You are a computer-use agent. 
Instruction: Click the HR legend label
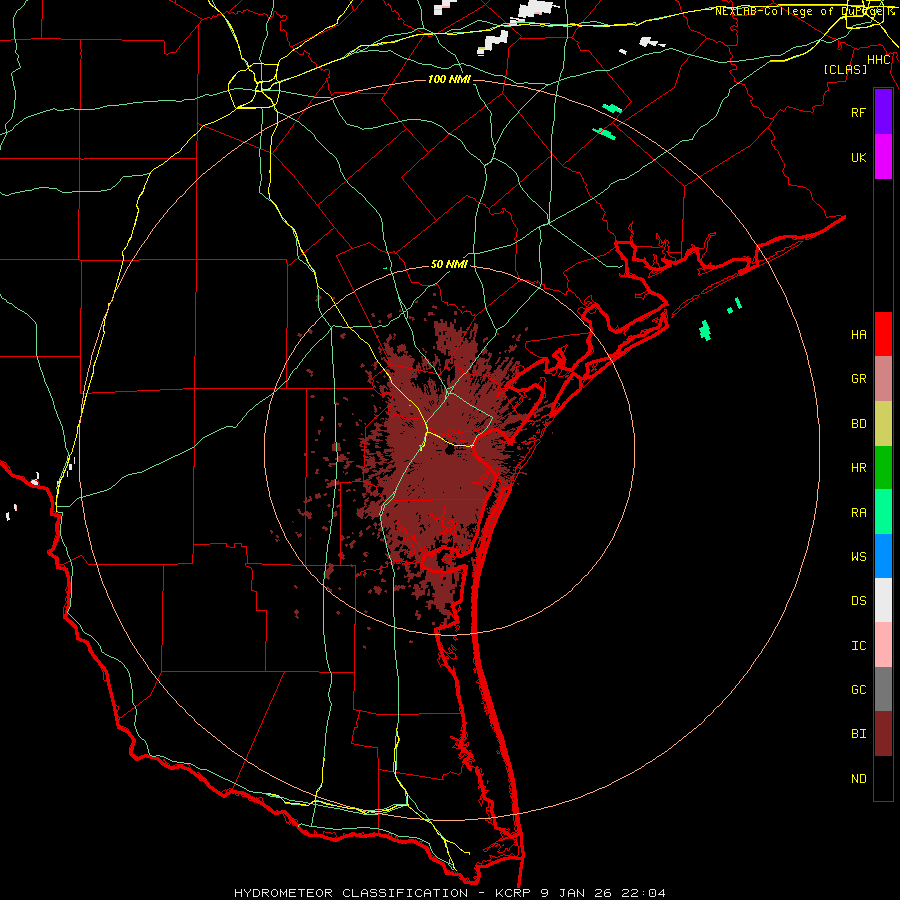[858, 468]
